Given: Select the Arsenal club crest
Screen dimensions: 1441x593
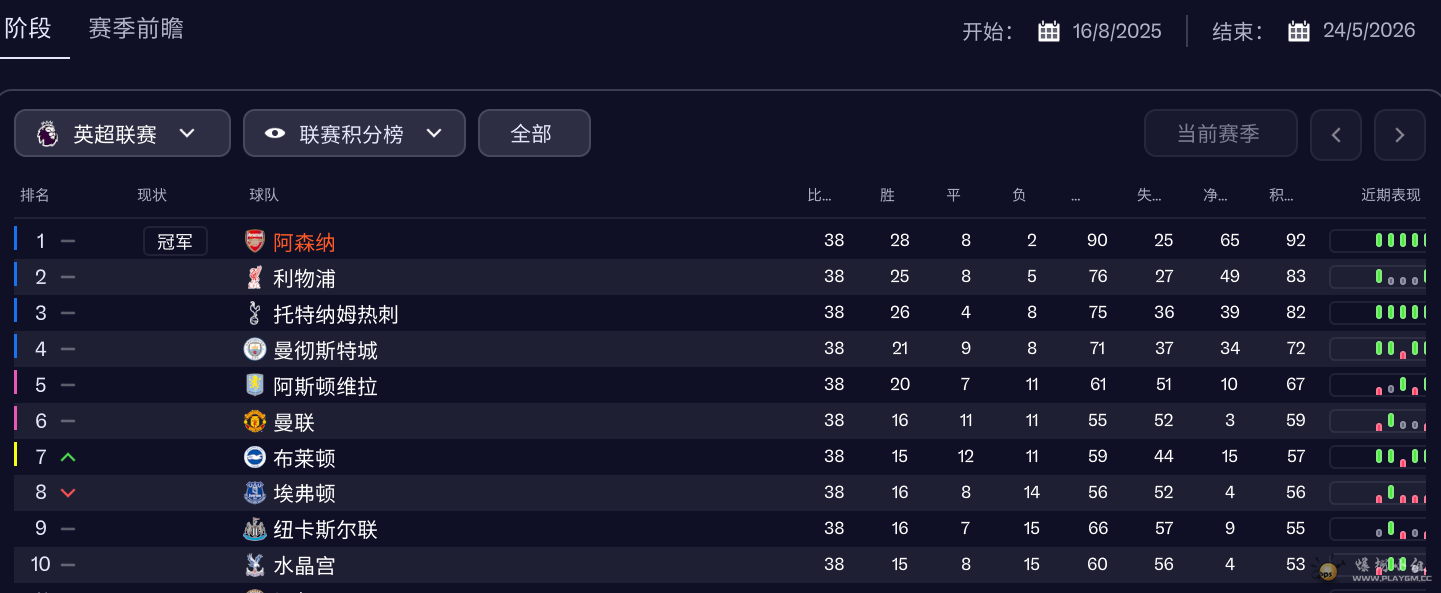Looking at the screenshot, I should 254,241.
